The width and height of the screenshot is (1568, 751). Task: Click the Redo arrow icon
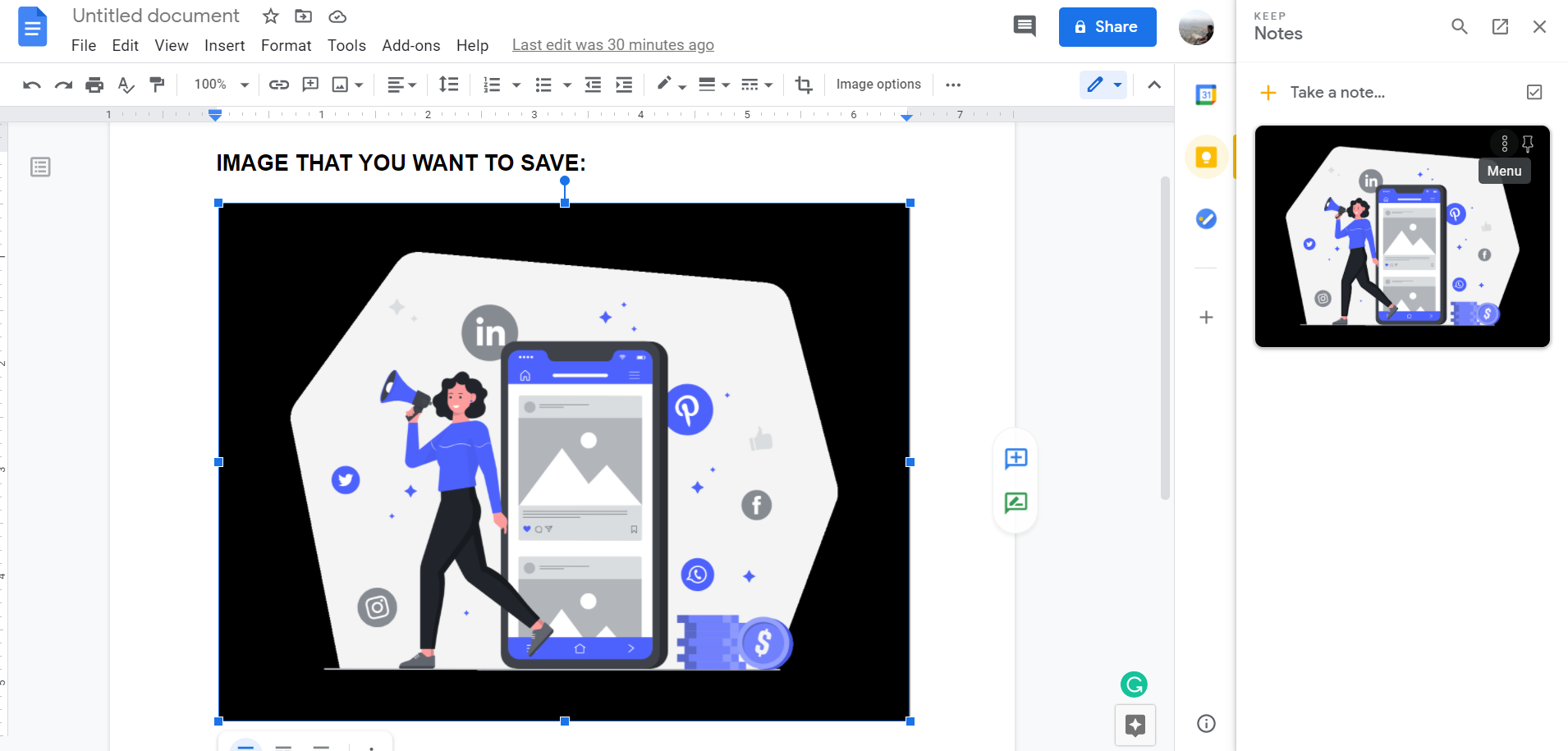(x=63, y=85)
